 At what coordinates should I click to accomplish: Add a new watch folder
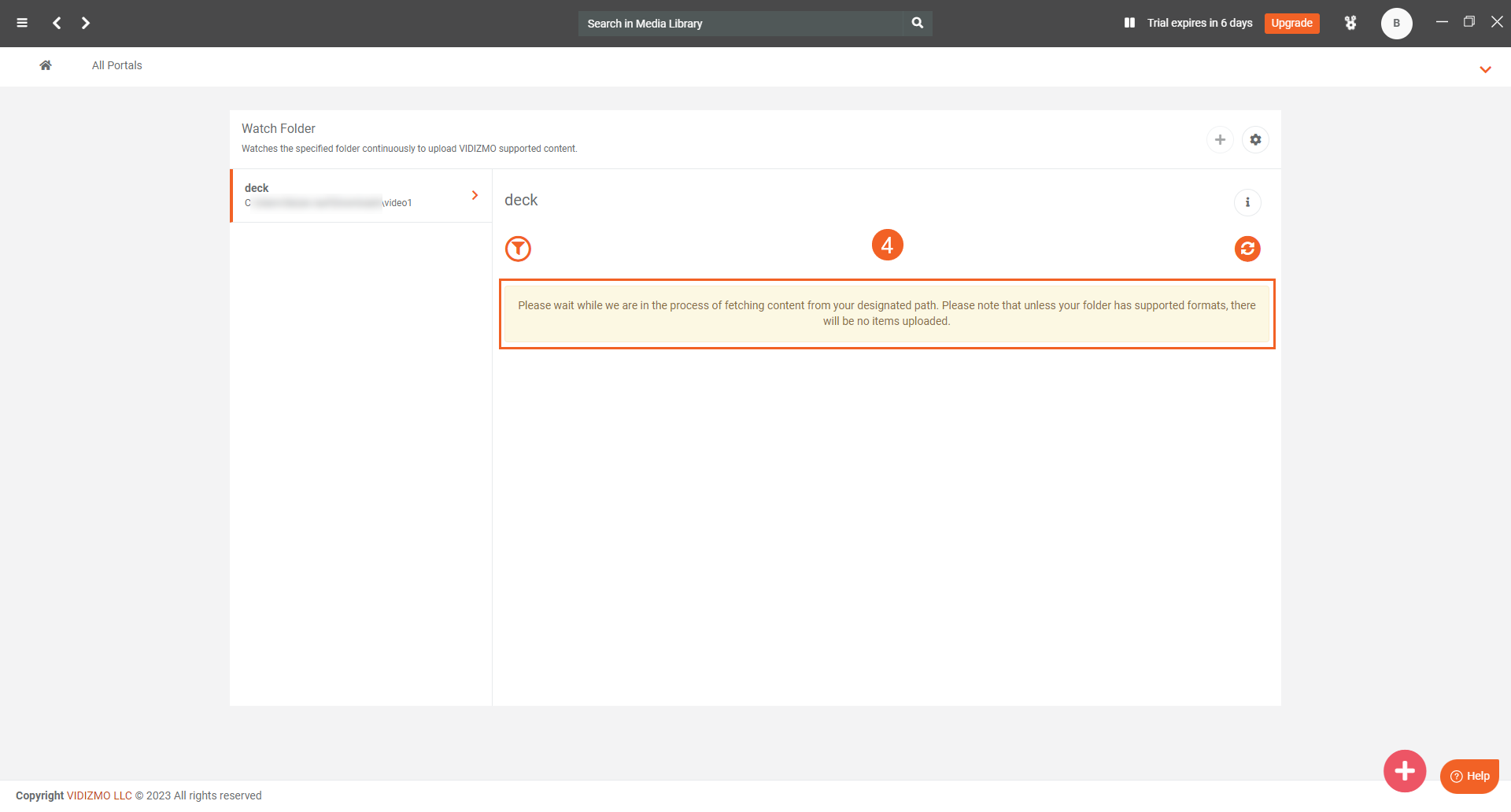tap(1220, 139)
